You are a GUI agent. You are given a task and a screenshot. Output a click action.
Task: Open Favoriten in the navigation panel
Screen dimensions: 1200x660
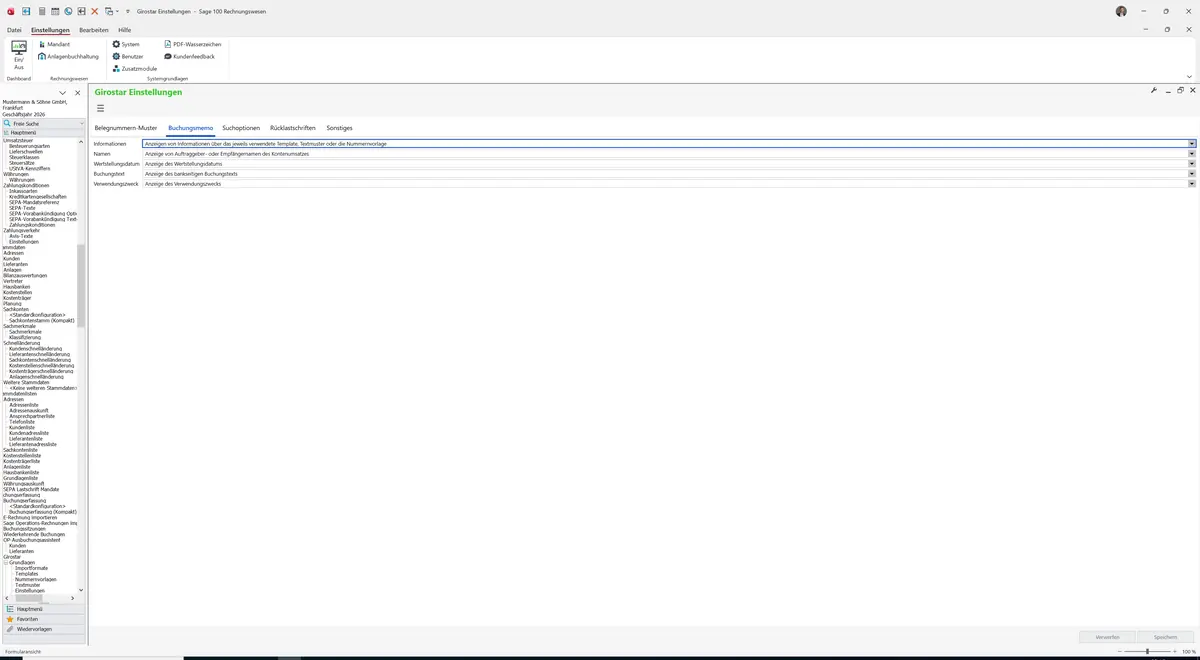42,618
